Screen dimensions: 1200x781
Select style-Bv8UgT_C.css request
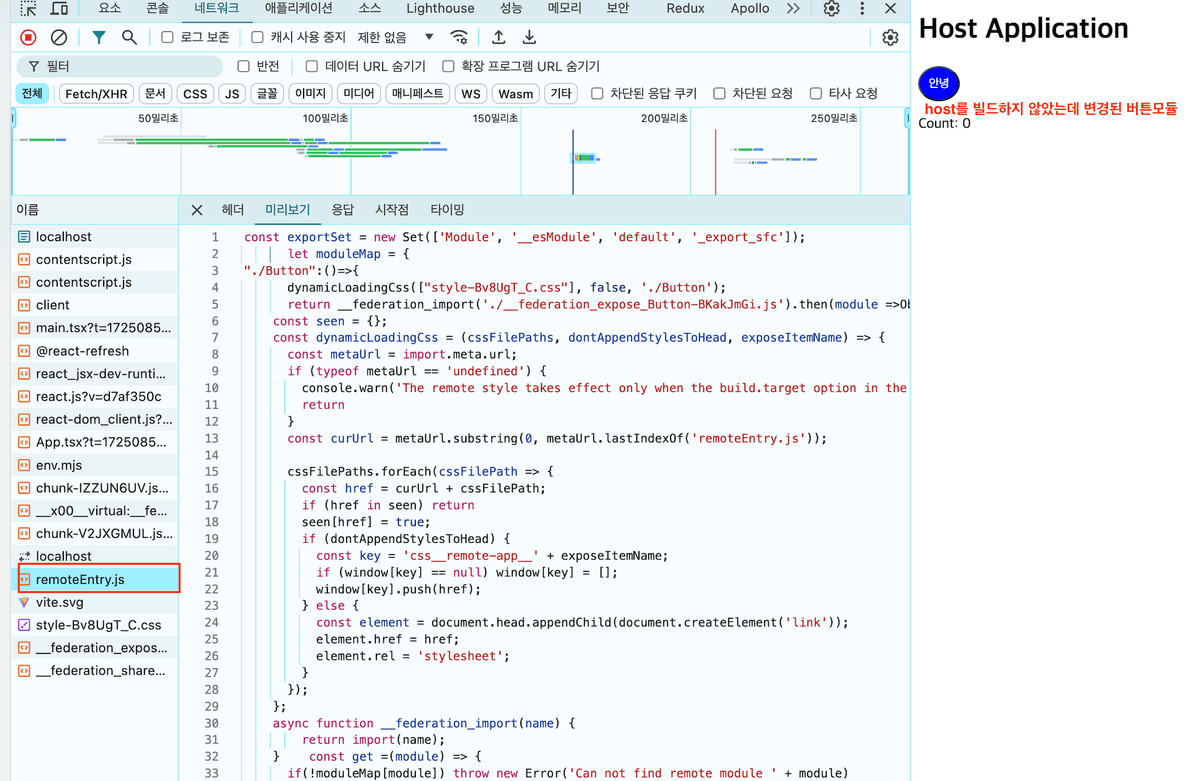point(98,625)
